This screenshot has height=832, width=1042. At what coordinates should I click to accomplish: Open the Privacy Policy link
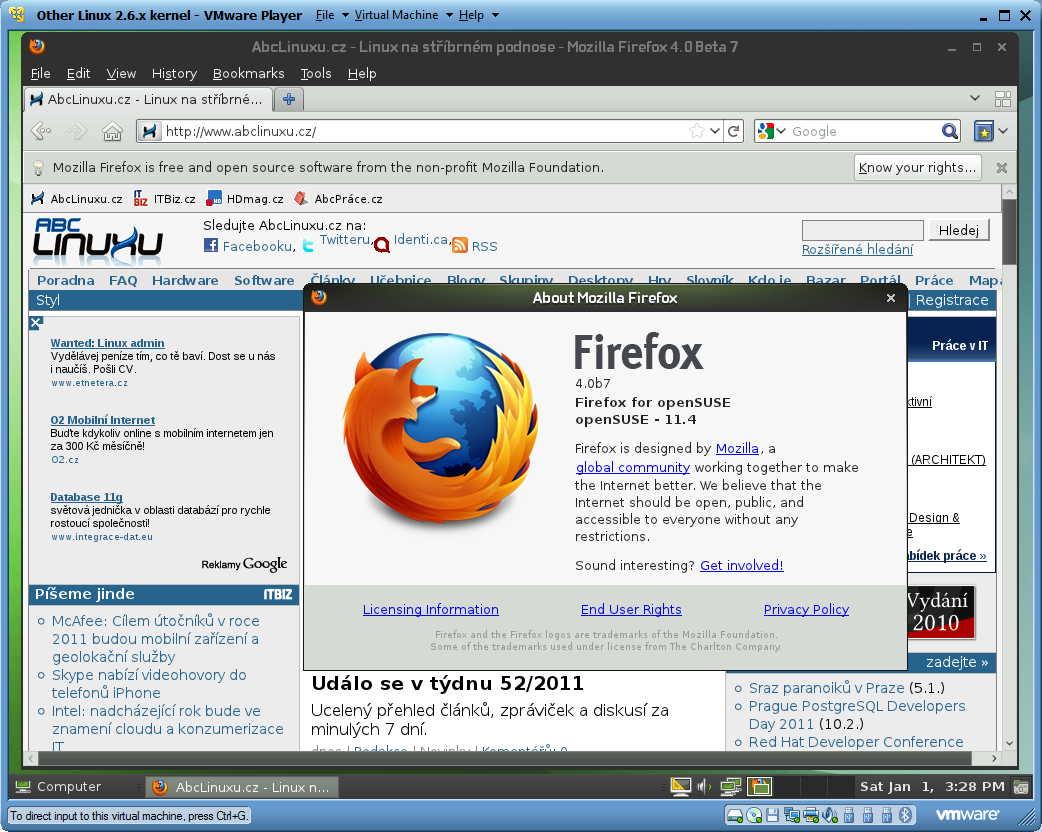pyautogui.click(x=806, y=609)
